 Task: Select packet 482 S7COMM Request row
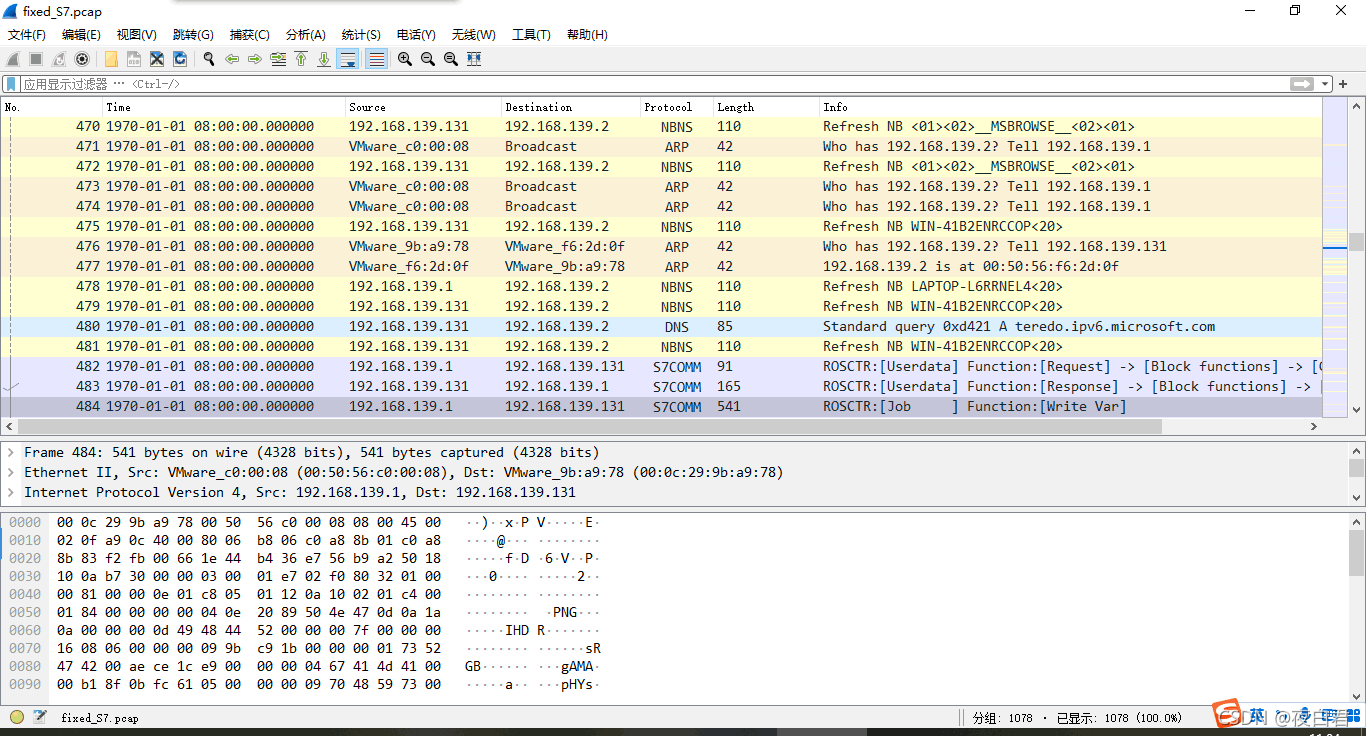click(x=662, y=366)
